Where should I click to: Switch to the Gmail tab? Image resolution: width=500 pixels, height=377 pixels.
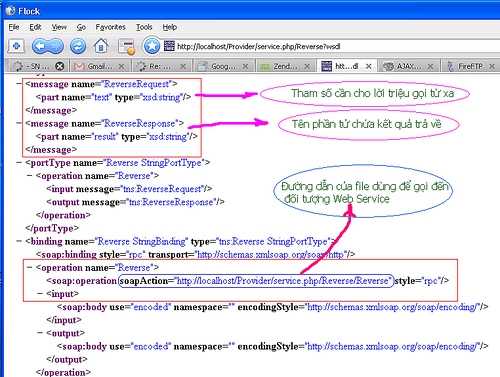point(100,66)
